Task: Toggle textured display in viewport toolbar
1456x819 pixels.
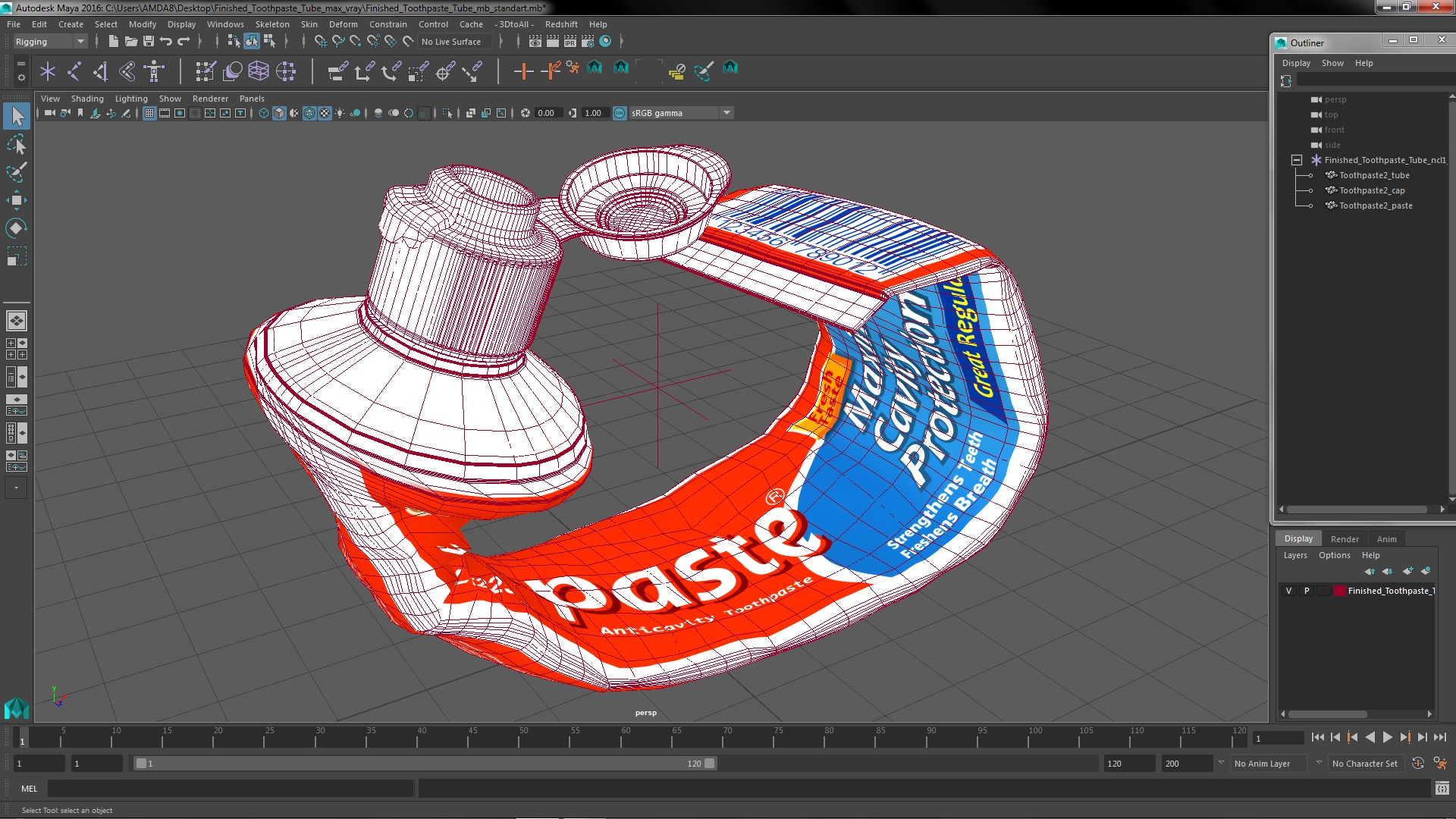Action: 325,113
